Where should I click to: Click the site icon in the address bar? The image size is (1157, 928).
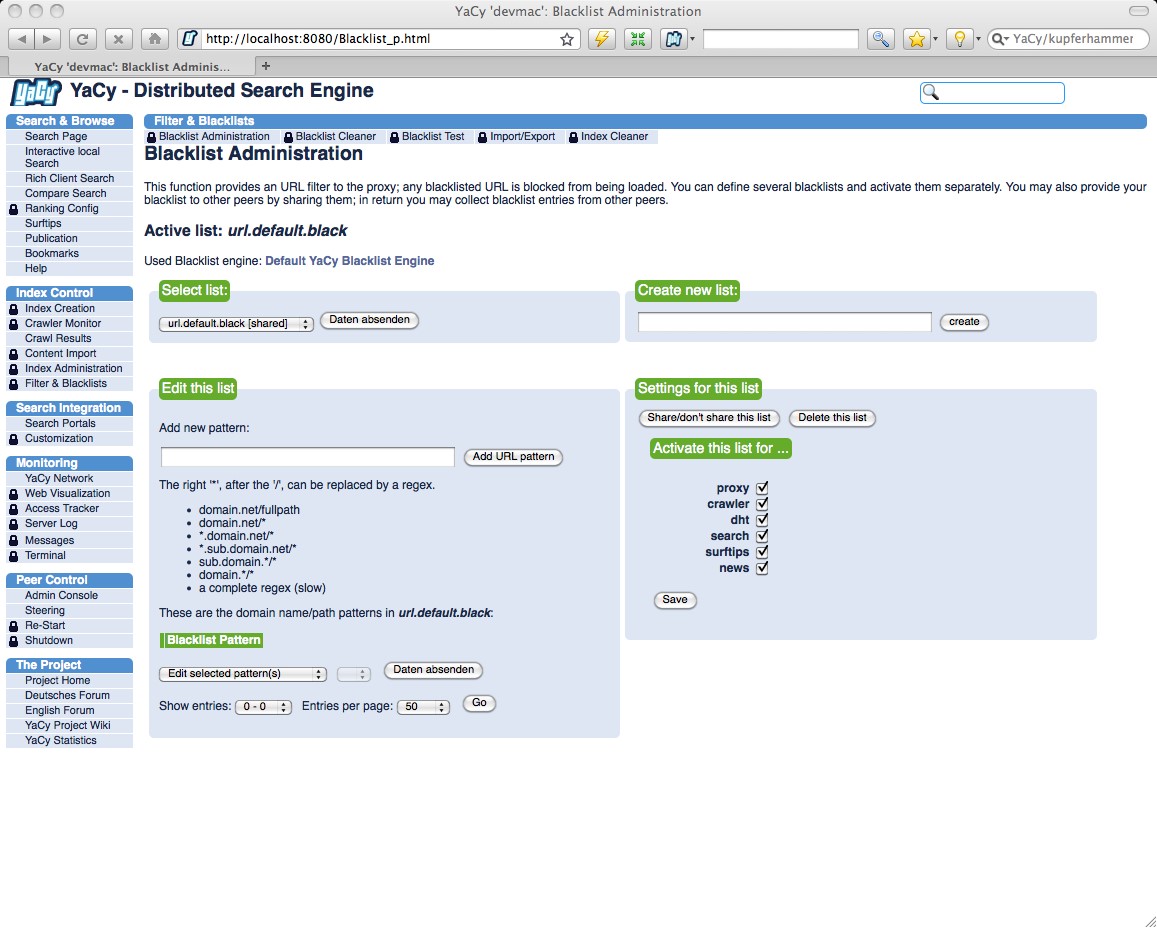(x=190, y=39)
